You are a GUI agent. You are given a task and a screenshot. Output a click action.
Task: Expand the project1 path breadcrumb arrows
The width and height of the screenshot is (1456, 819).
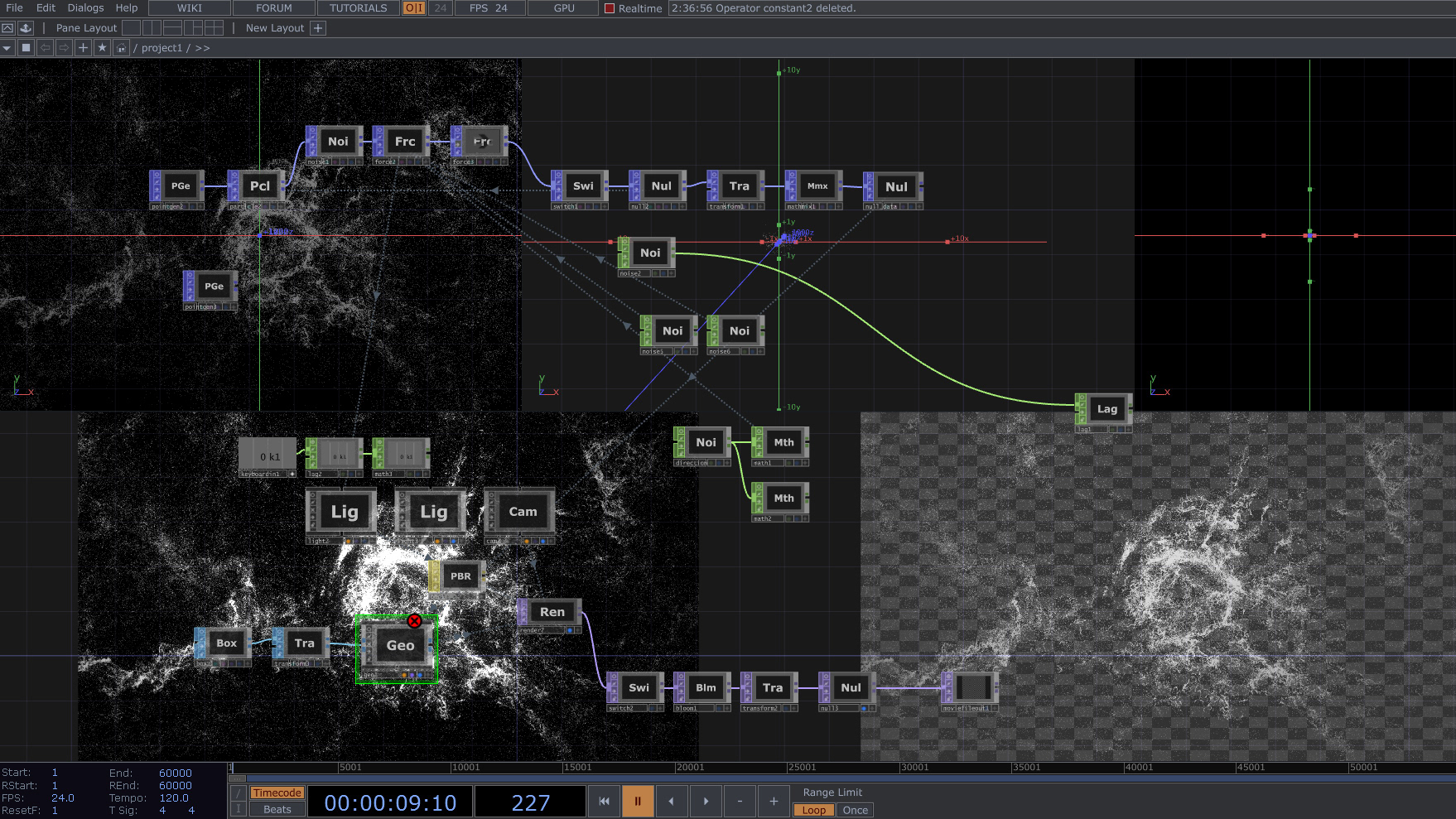click(202, 47)
